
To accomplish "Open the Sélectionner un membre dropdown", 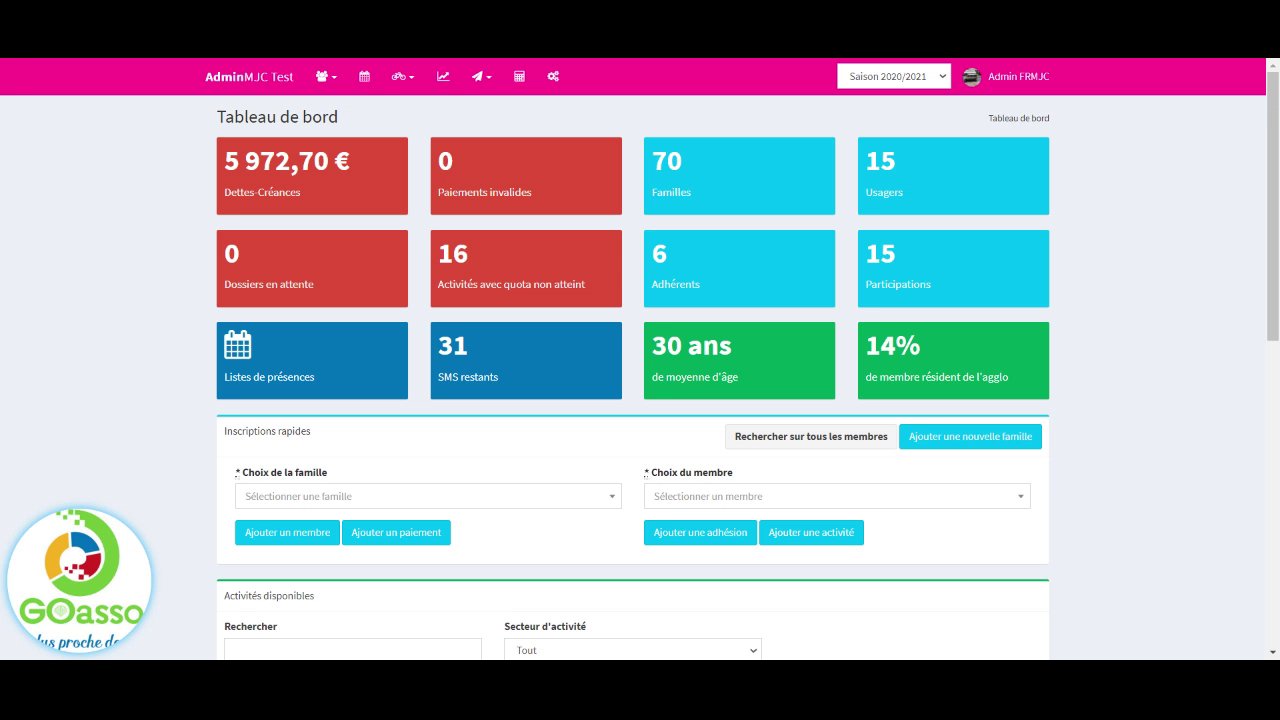I will click(837, 496).
